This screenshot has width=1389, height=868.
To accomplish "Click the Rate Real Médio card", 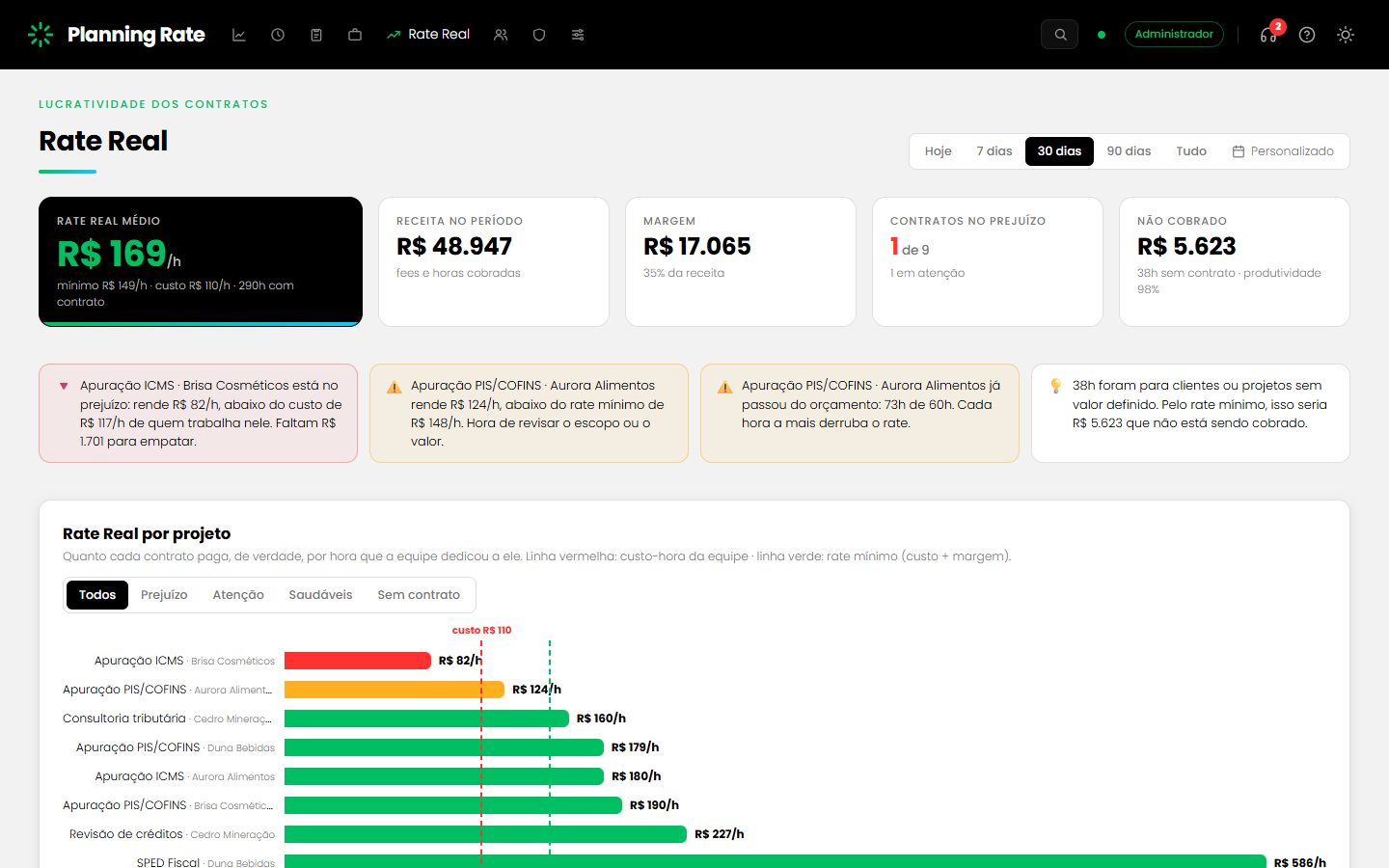I will click(201, 262).
